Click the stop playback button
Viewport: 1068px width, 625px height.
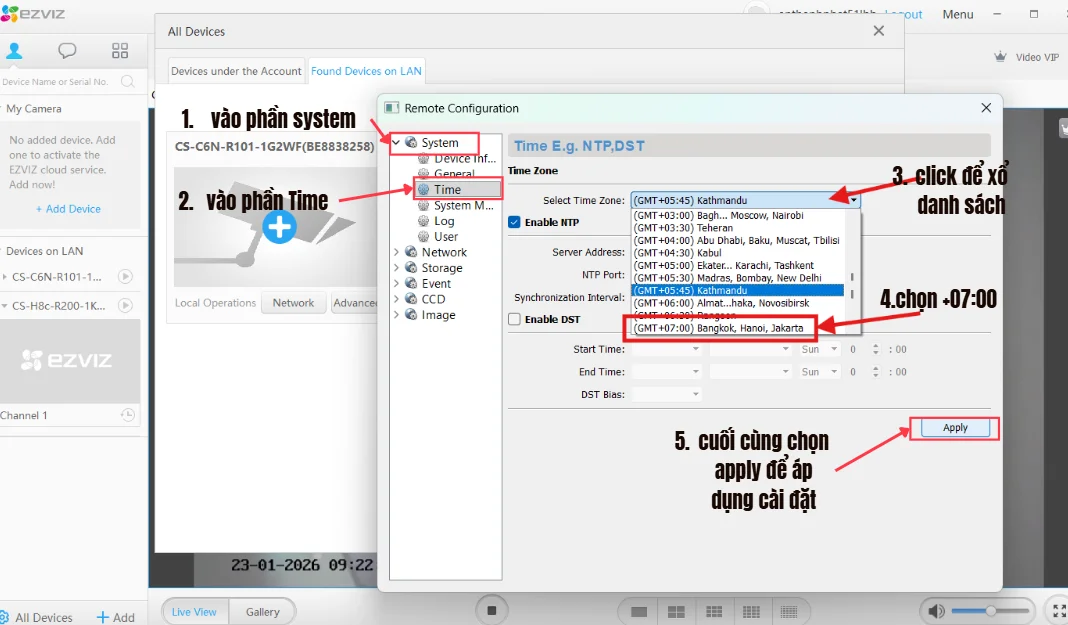tap(490, 610)
